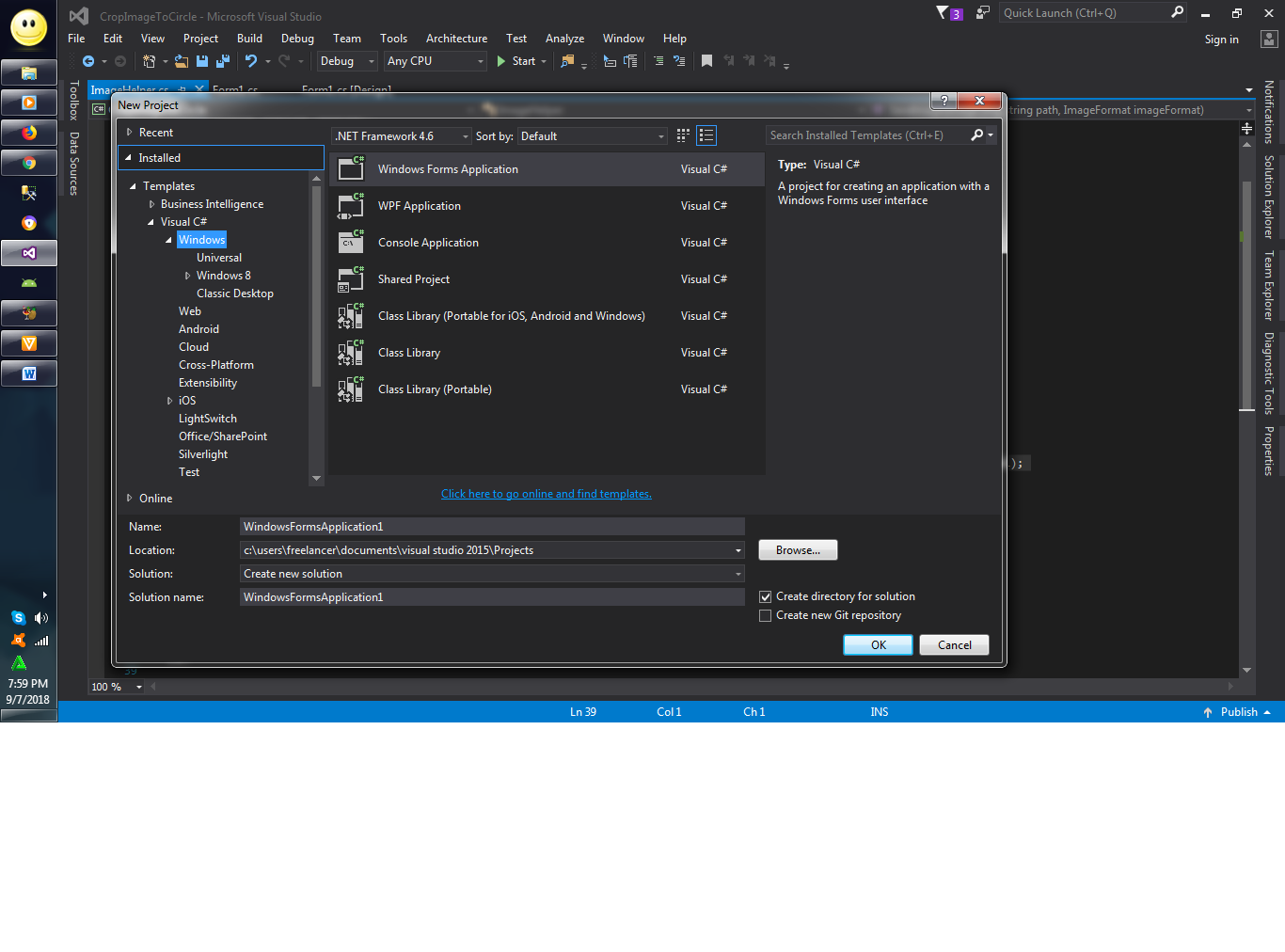
Task: Switch template list to medium icons view
Action: click(706, 135)
